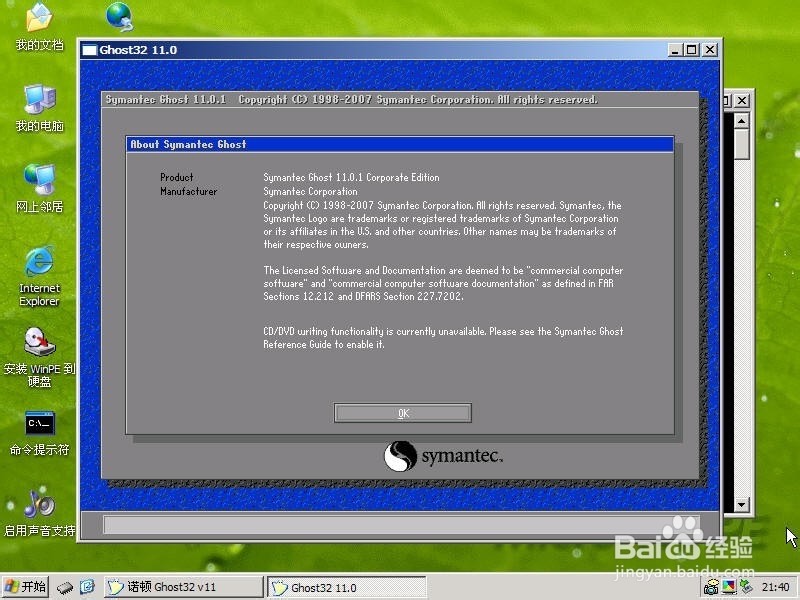Switch to Ghost32 11.0 taskbar item

pyautogui.click(x=347, y=587)
